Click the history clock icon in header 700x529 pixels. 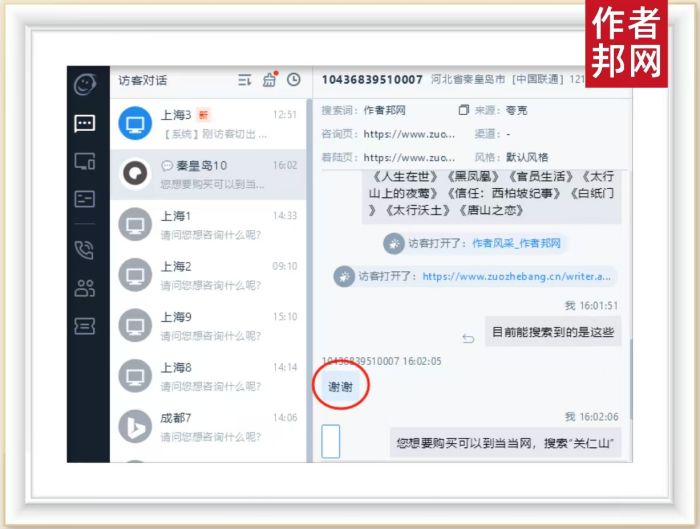(293, 80)
